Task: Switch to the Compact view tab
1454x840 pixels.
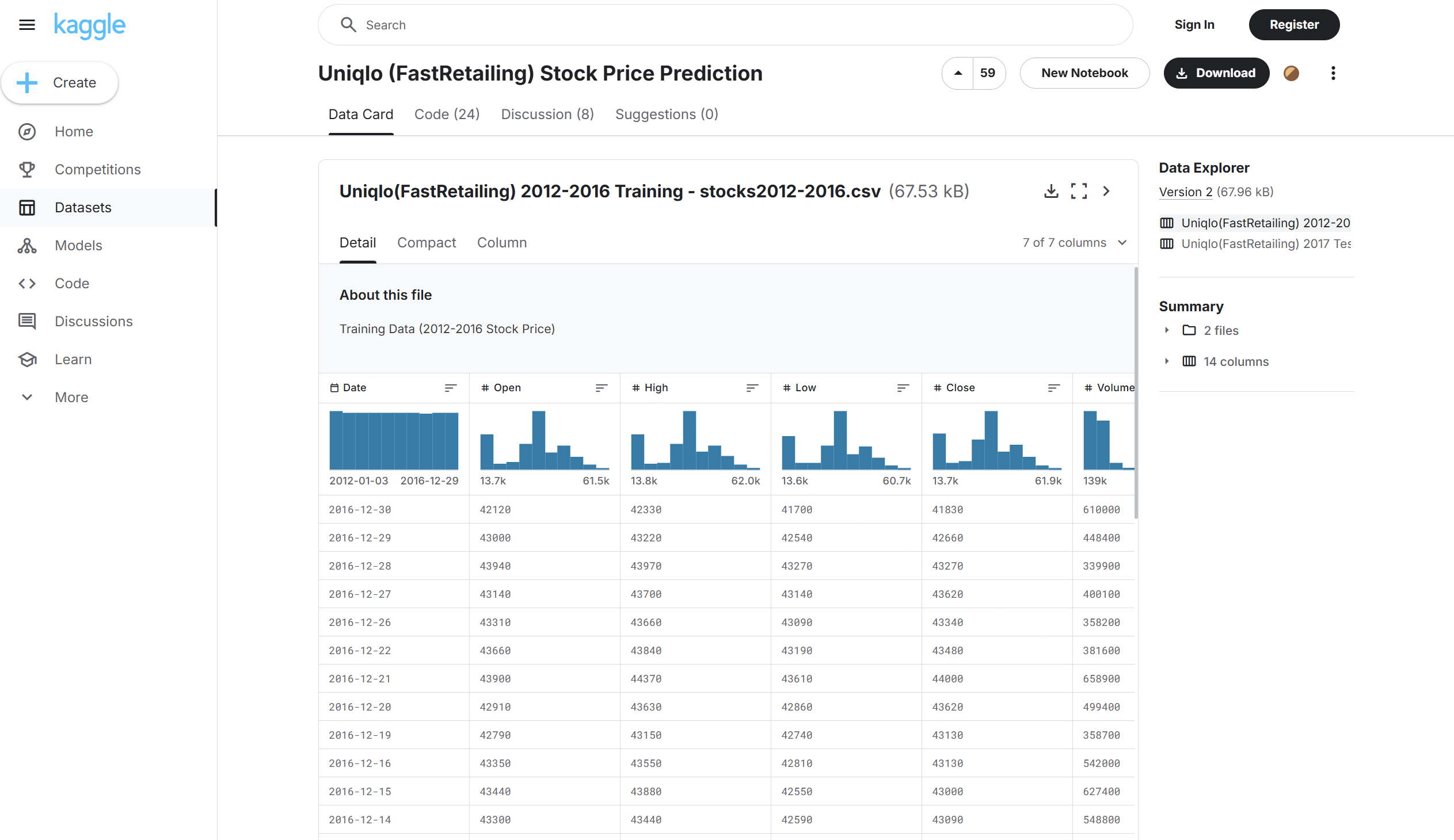Action: click(426, 243)
